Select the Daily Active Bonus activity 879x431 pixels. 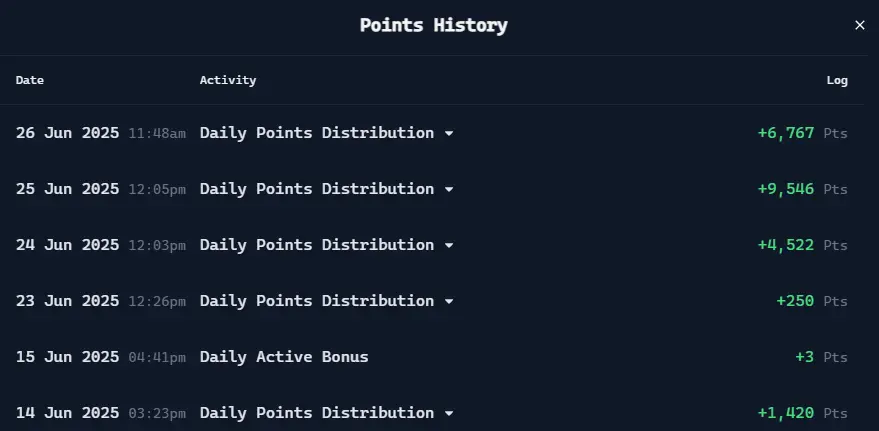point(284,357)
